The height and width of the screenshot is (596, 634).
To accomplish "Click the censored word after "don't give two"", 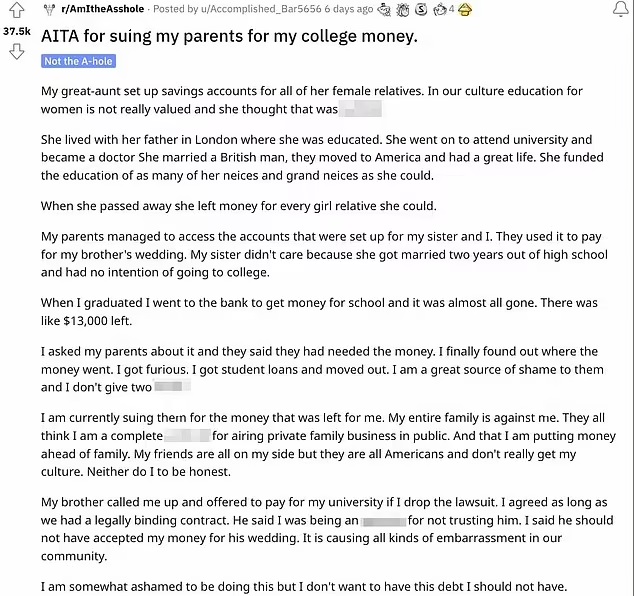I will point(169,386).
